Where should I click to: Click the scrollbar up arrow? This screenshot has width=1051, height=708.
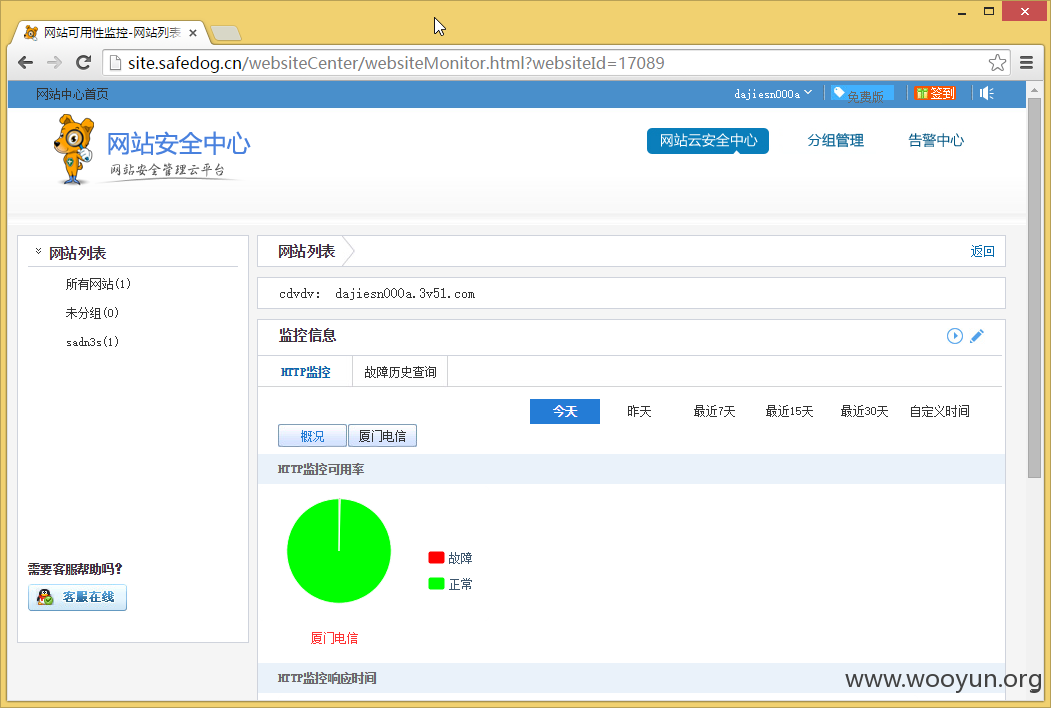click(x=1034, y=90)
